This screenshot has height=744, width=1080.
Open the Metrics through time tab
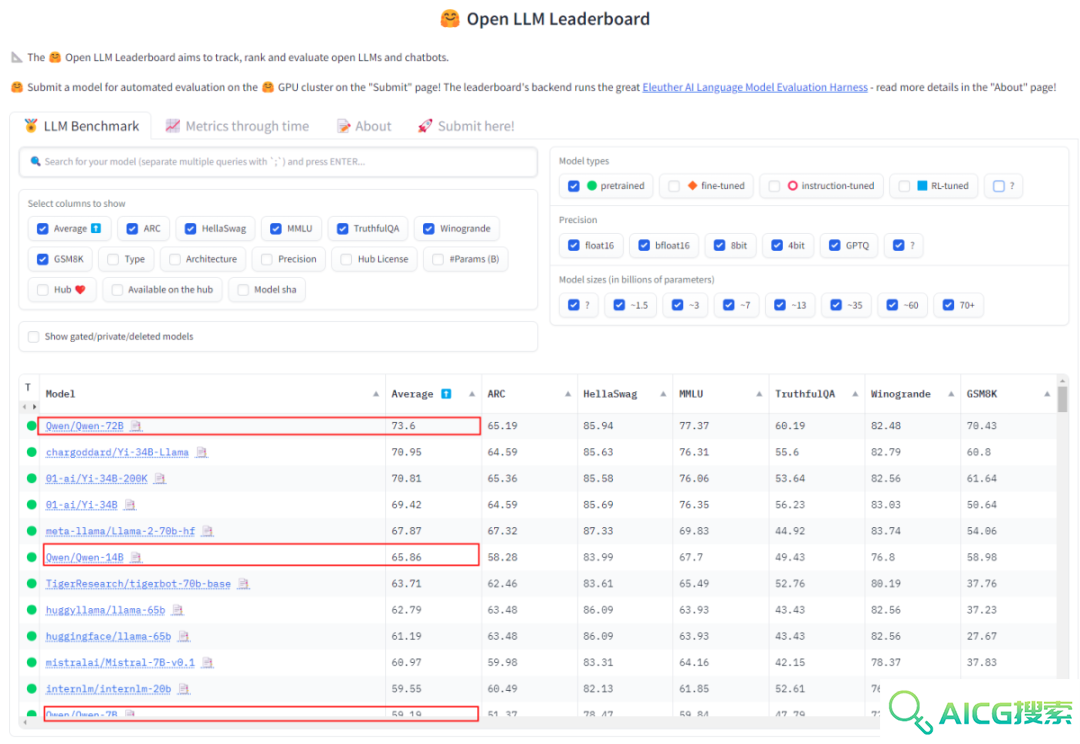pyautogui.click(x=238, y=126)
